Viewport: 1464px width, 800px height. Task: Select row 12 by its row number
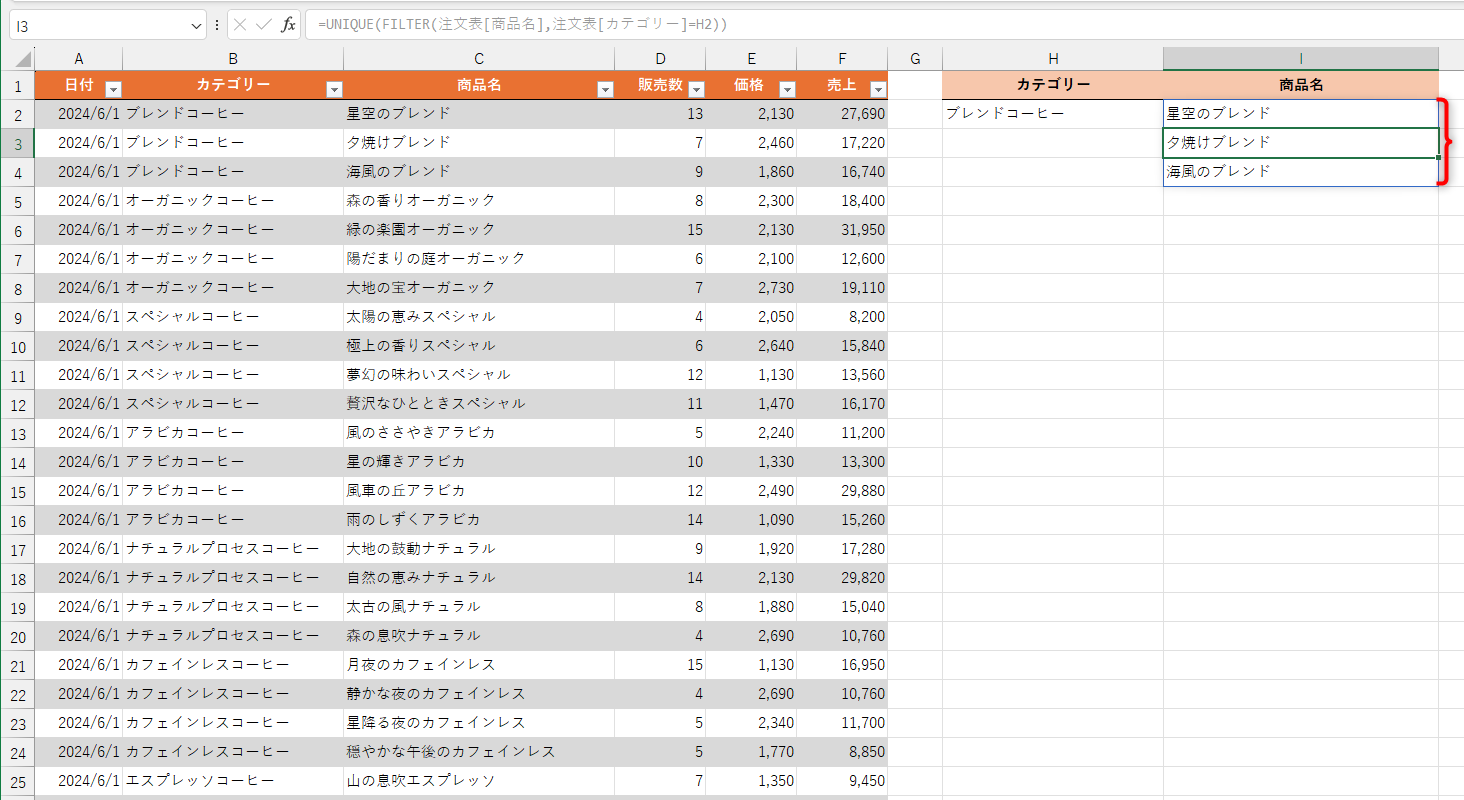click(x=17, y=404)
